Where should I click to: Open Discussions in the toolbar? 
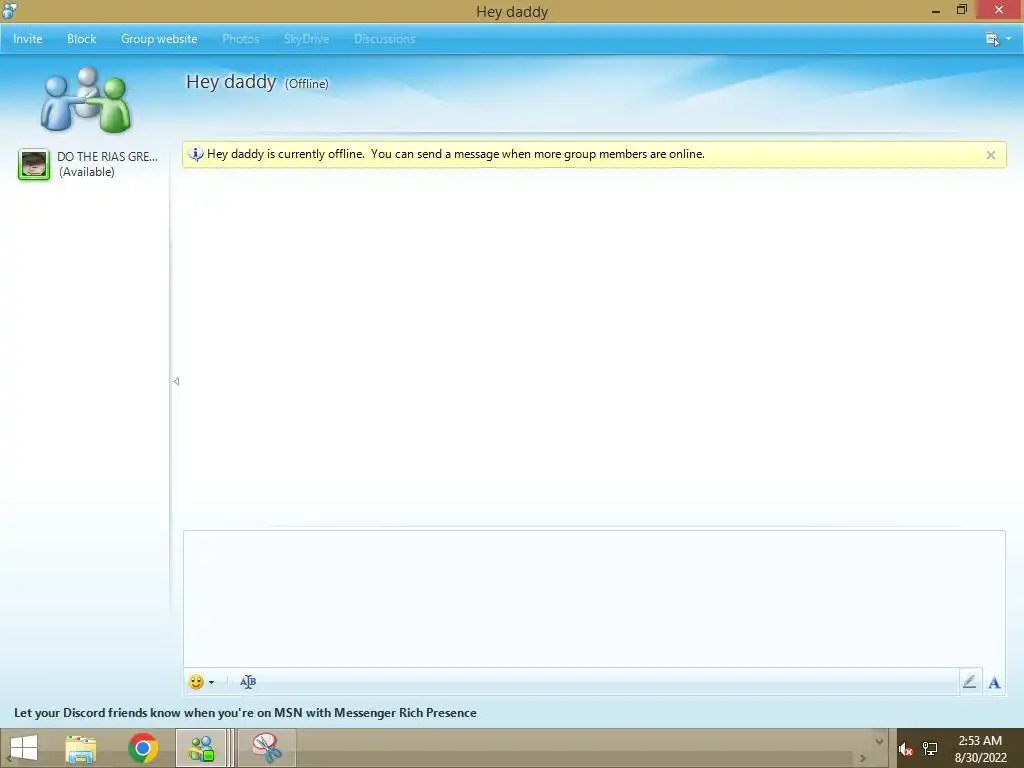pos(385,39)
